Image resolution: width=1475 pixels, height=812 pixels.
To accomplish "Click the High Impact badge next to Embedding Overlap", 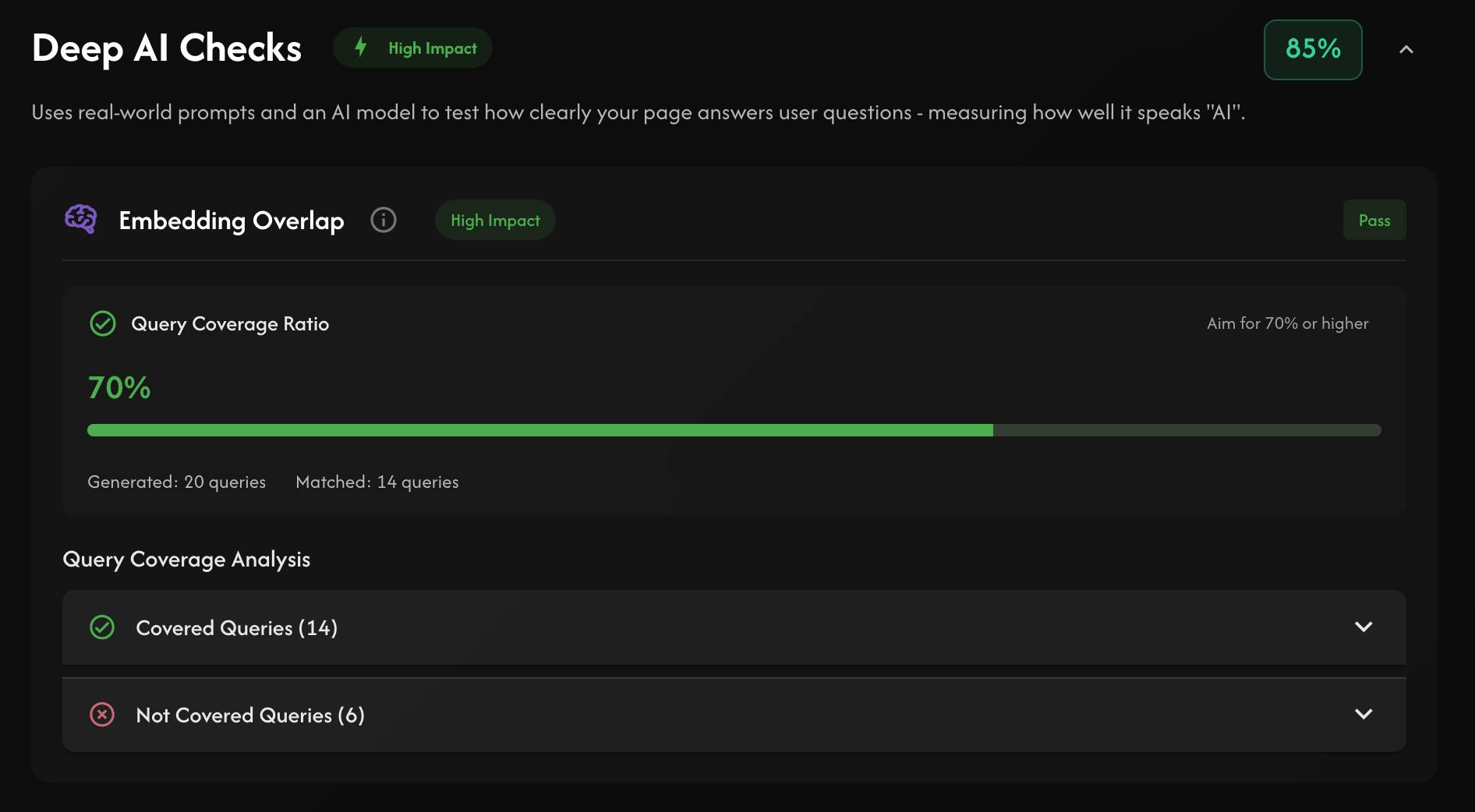I will pos(495,221).
